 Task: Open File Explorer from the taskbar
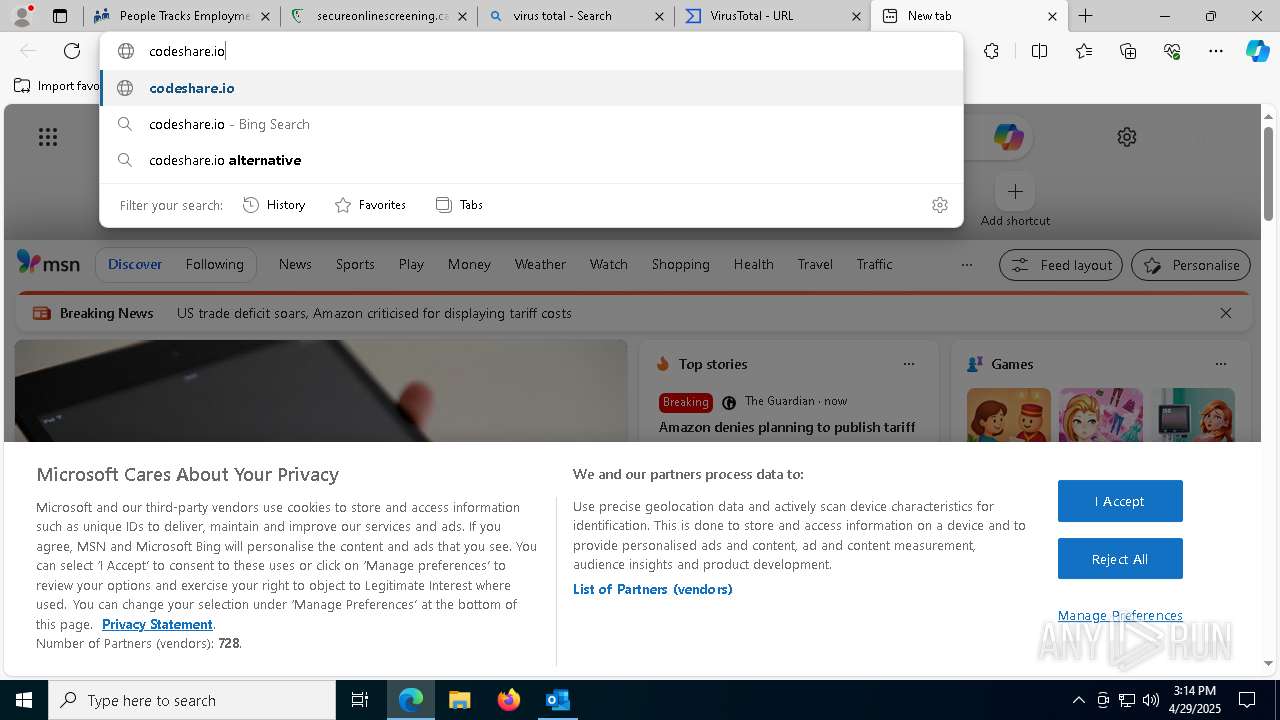click(459, 700)
